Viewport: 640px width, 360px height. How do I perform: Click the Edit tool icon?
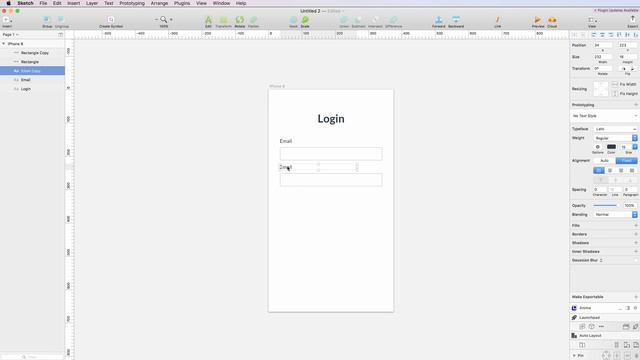208,20
